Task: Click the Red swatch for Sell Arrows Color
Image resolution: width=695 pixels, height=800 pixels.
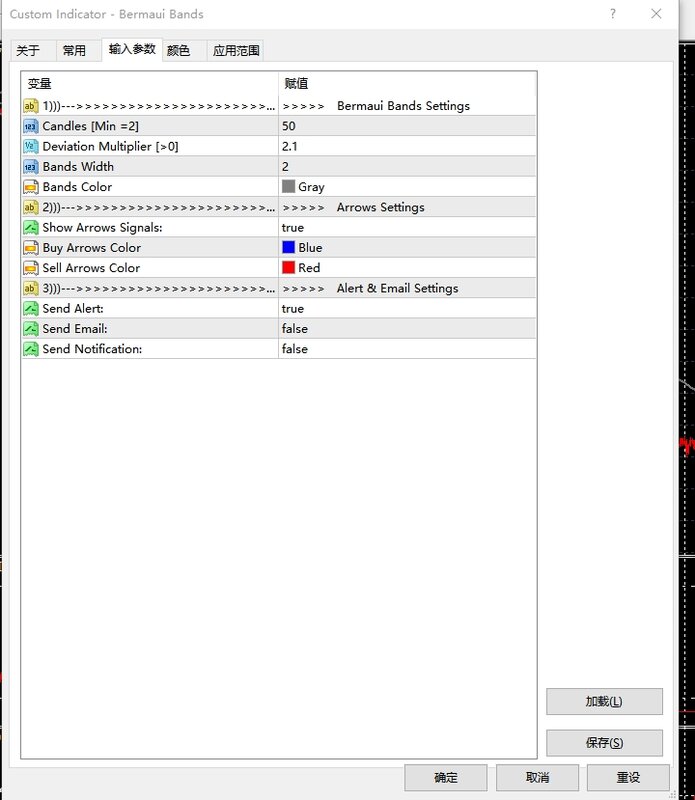Action: pyautogui.click(x=288, y=267)
